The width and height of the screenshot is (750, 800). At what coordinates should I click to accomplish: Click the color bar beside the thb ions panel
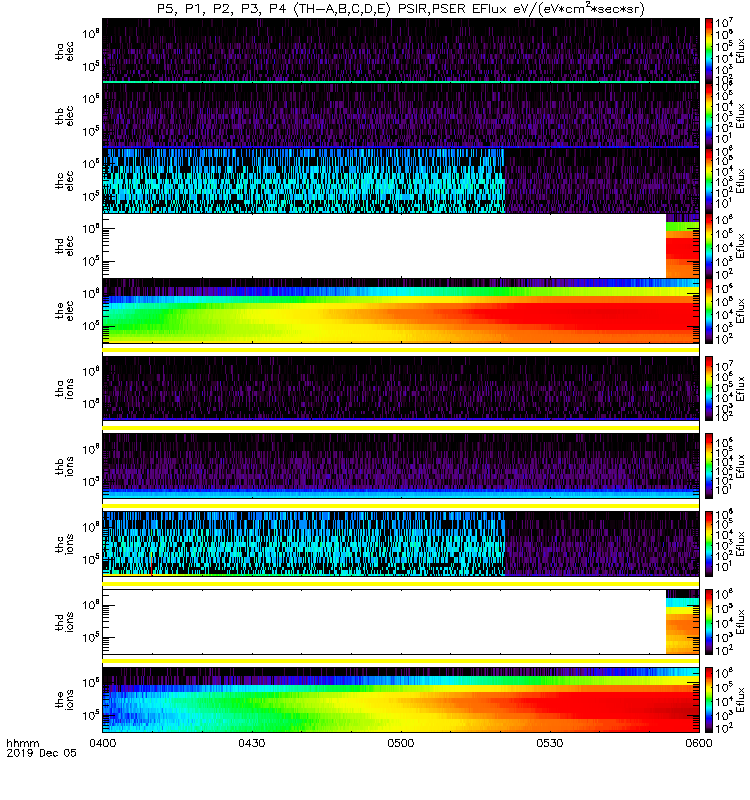tap(709, 465)
